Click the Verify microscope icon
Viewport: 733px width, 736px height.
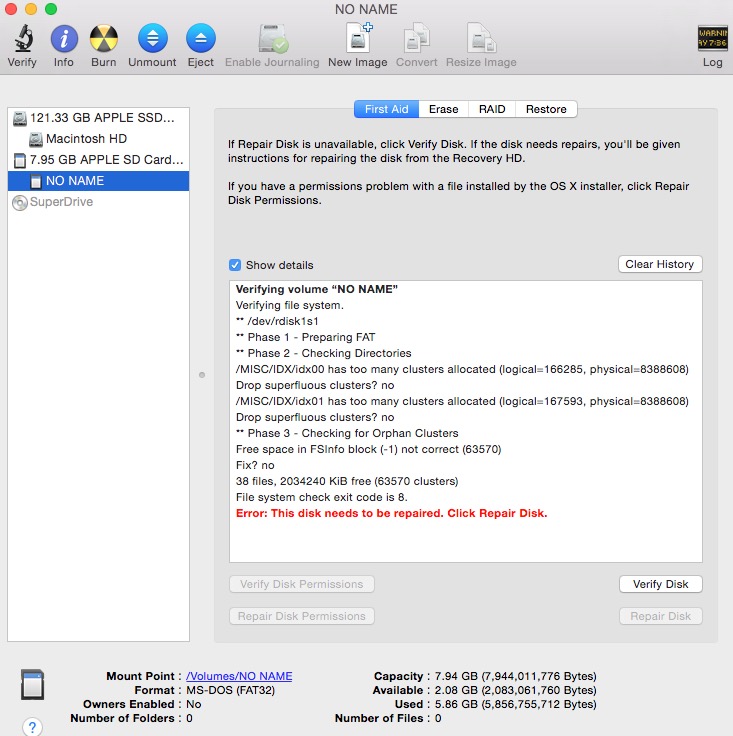(x=23, y=38)
